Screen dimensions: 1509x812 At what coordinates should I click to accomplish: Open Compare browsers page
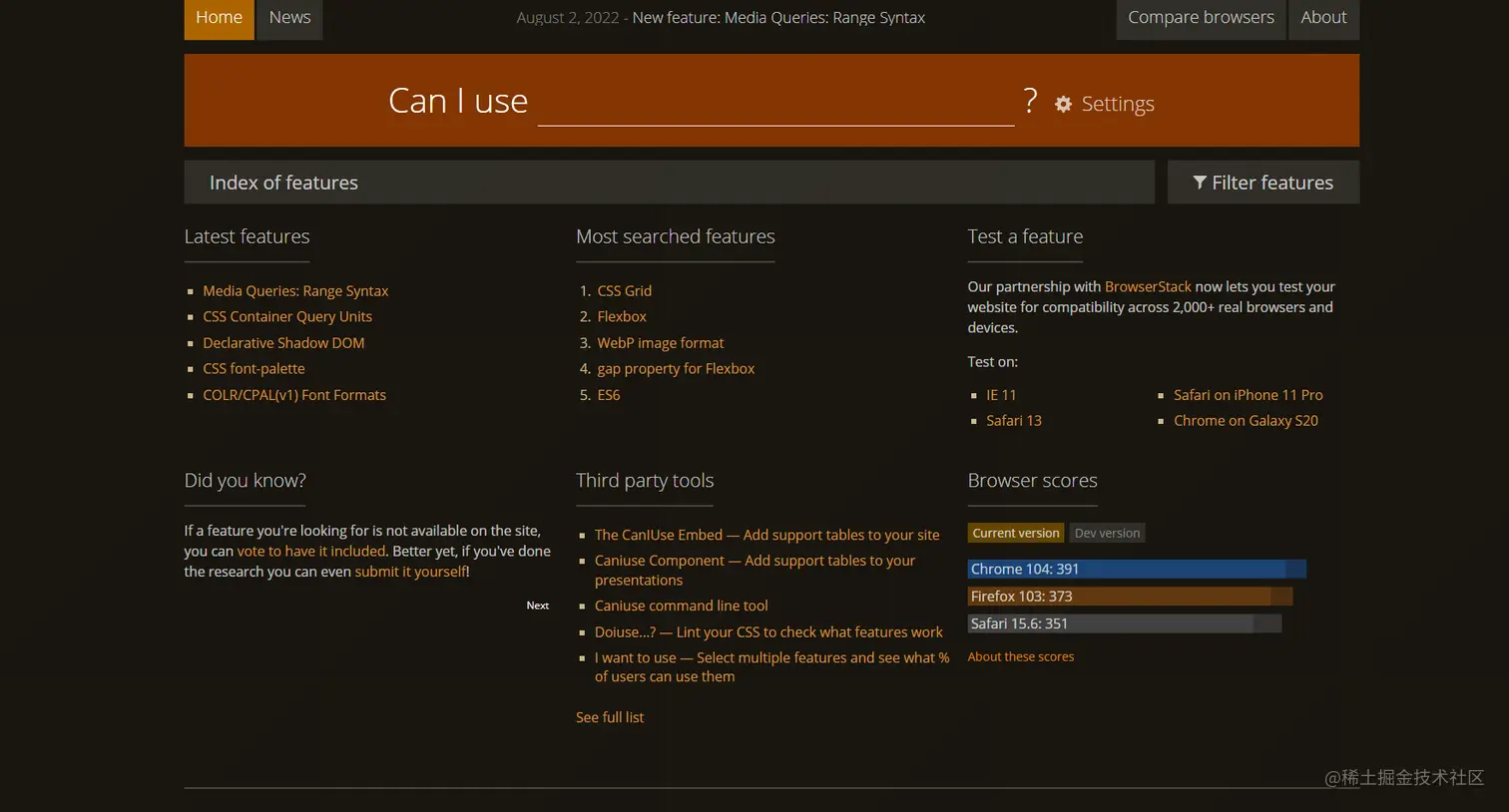point(1201,18)
